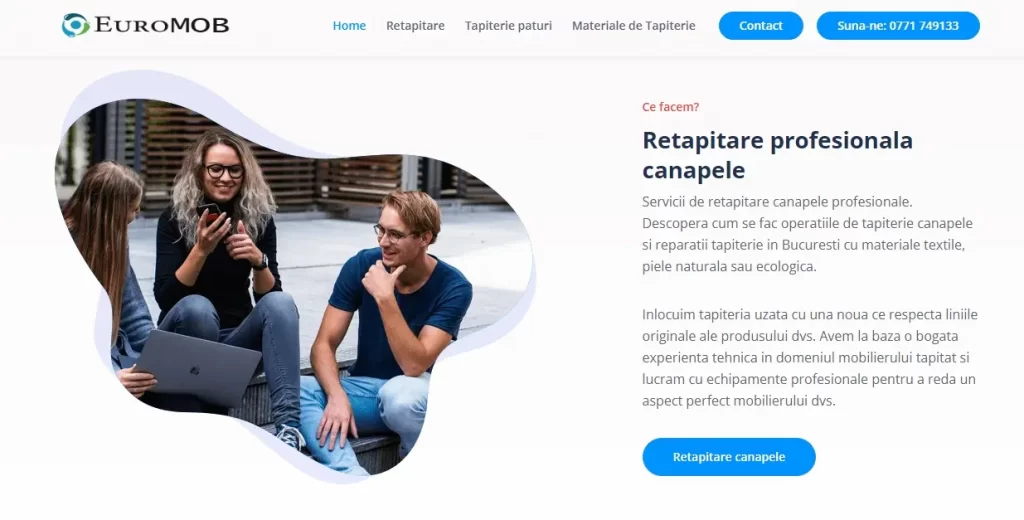Click the Suna-ne: 0771 749133 button
The image size is (1024, 520).
(898, 25)
